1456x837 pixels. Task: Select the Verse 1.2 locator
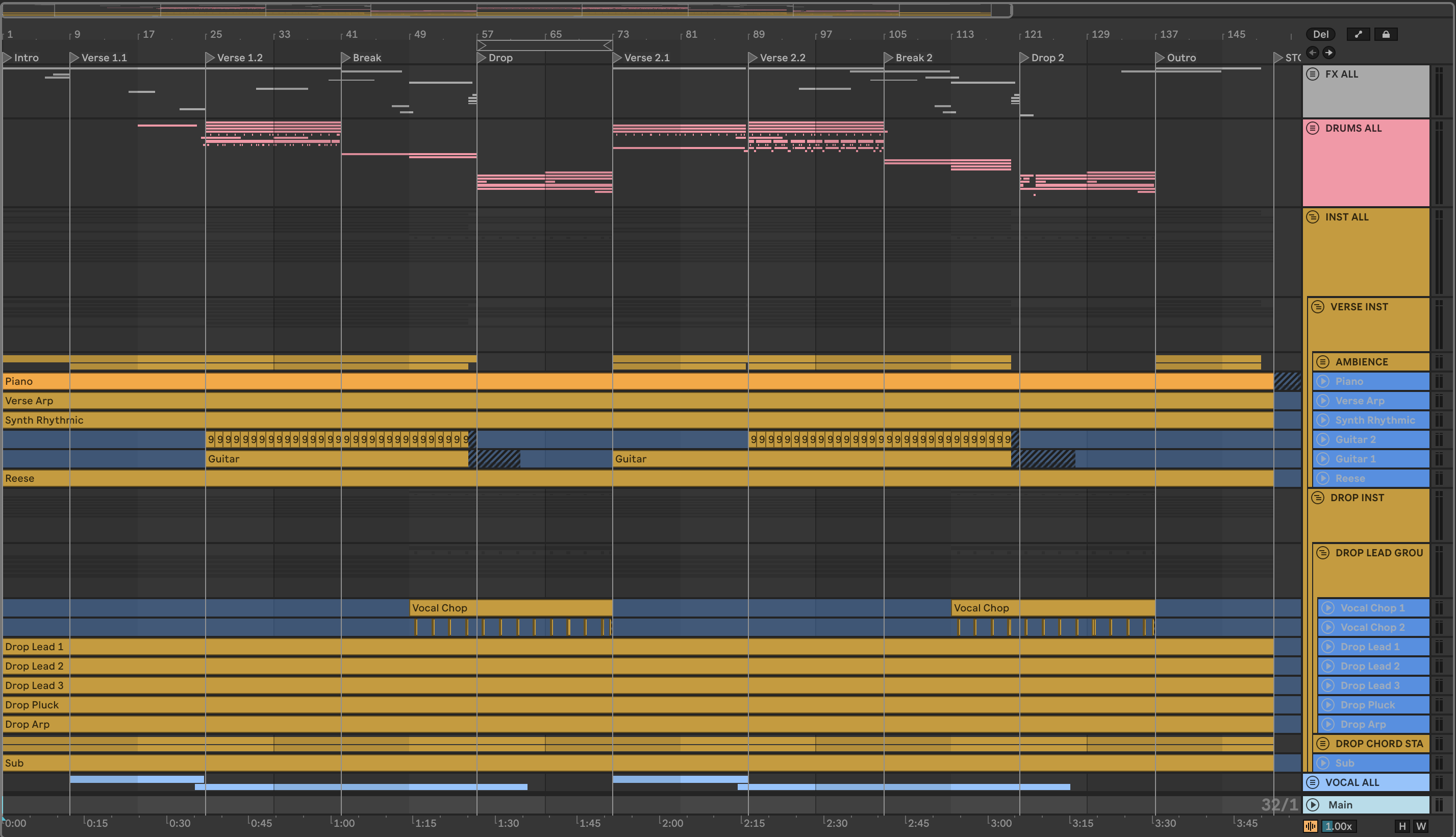[x=234, y=58]
